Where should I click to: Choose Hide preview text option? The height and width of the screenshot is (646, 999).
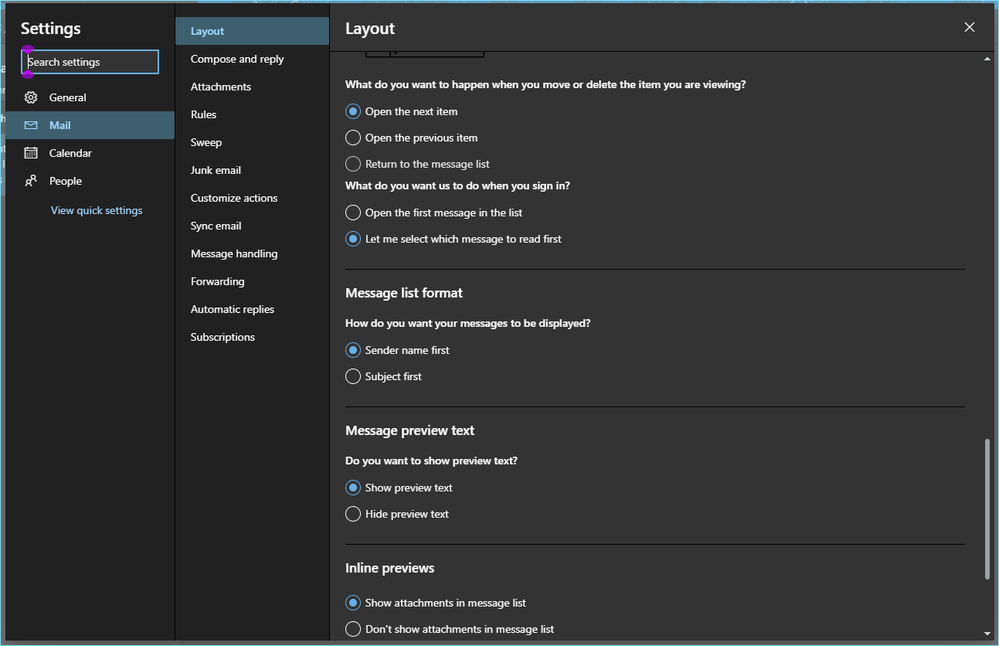[353, 514]
